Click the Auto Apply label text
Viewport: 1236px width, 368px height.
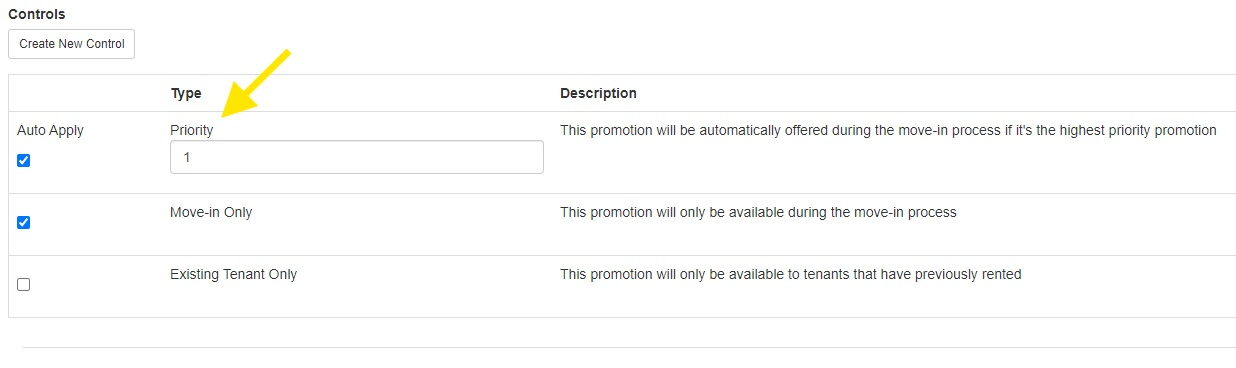(51, 130)
